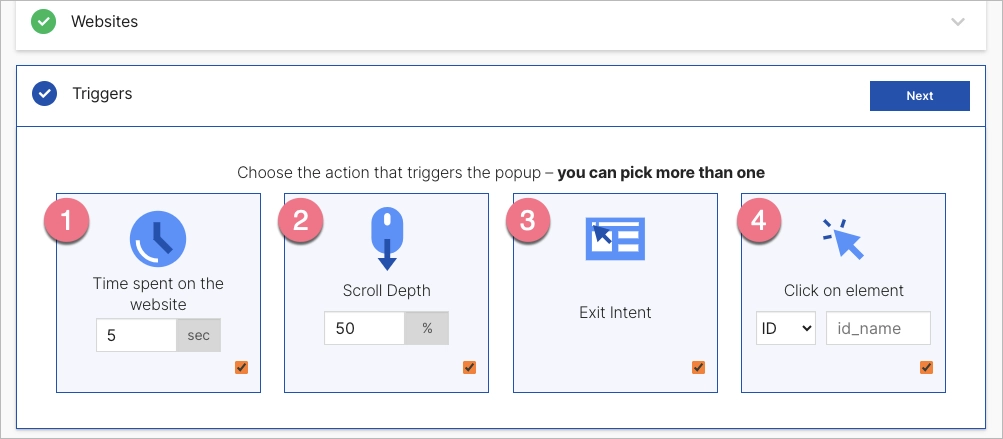Viewport: 1003px width, 439px height.
Task: Click the green Websites checkmark icon
Action: point(43,21)
